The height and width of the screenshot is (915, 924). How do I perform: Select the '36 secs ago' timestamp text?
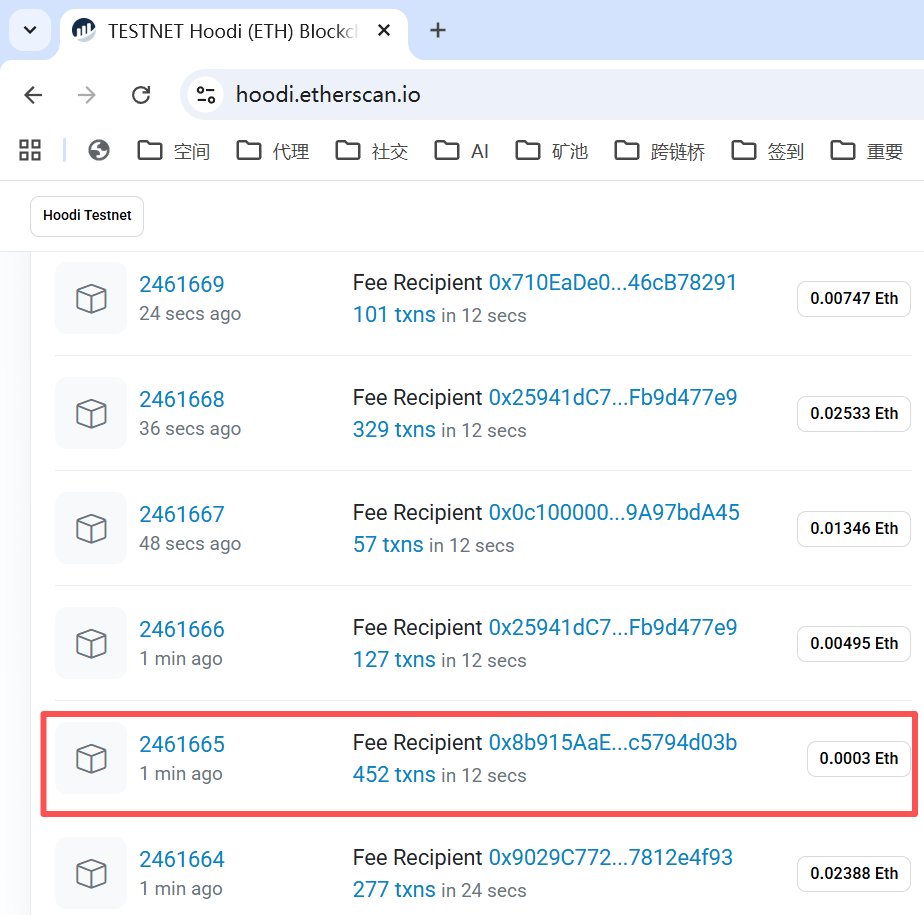pos(190,429)
